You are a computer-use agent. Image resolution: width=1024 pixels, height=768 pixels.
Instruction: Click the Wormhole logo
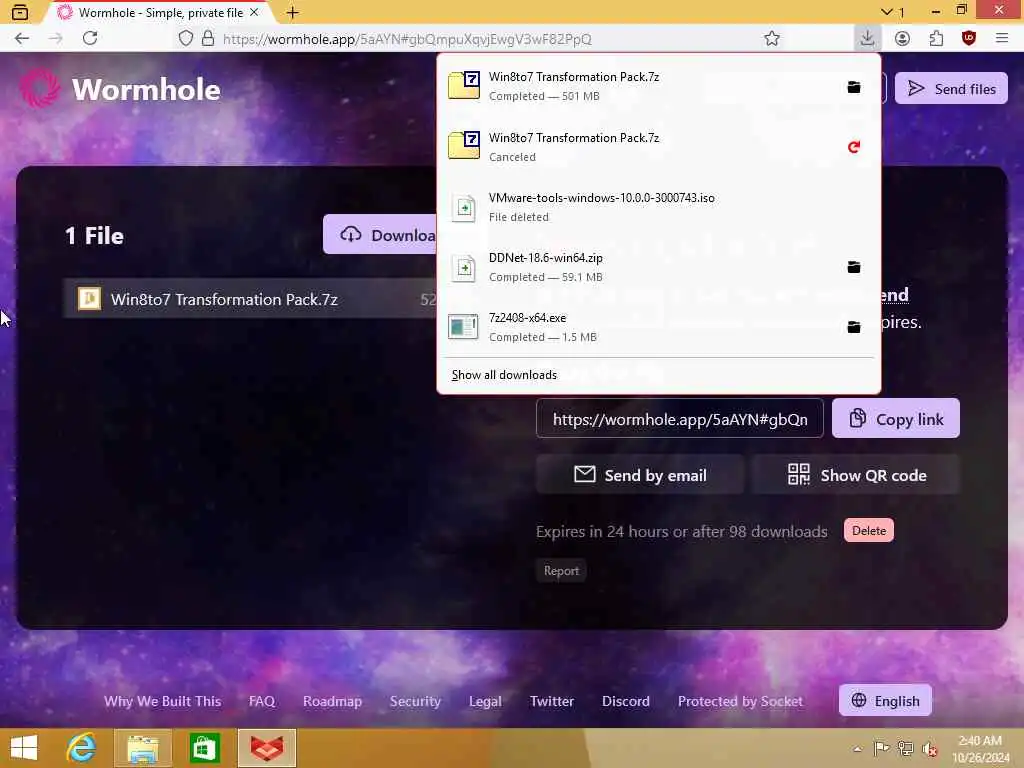120,89
